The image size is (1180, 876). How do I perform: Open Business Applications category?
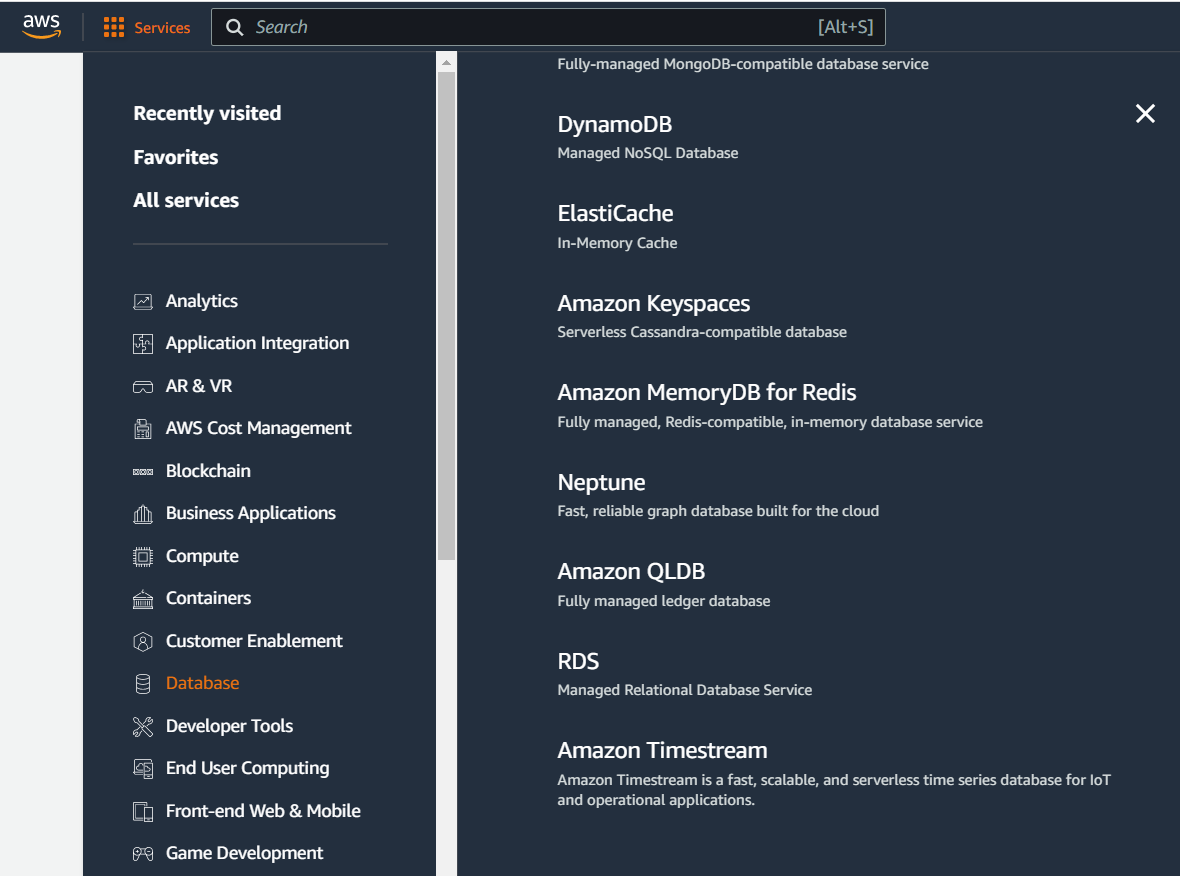pyautogui.click(x=251, y=513)
